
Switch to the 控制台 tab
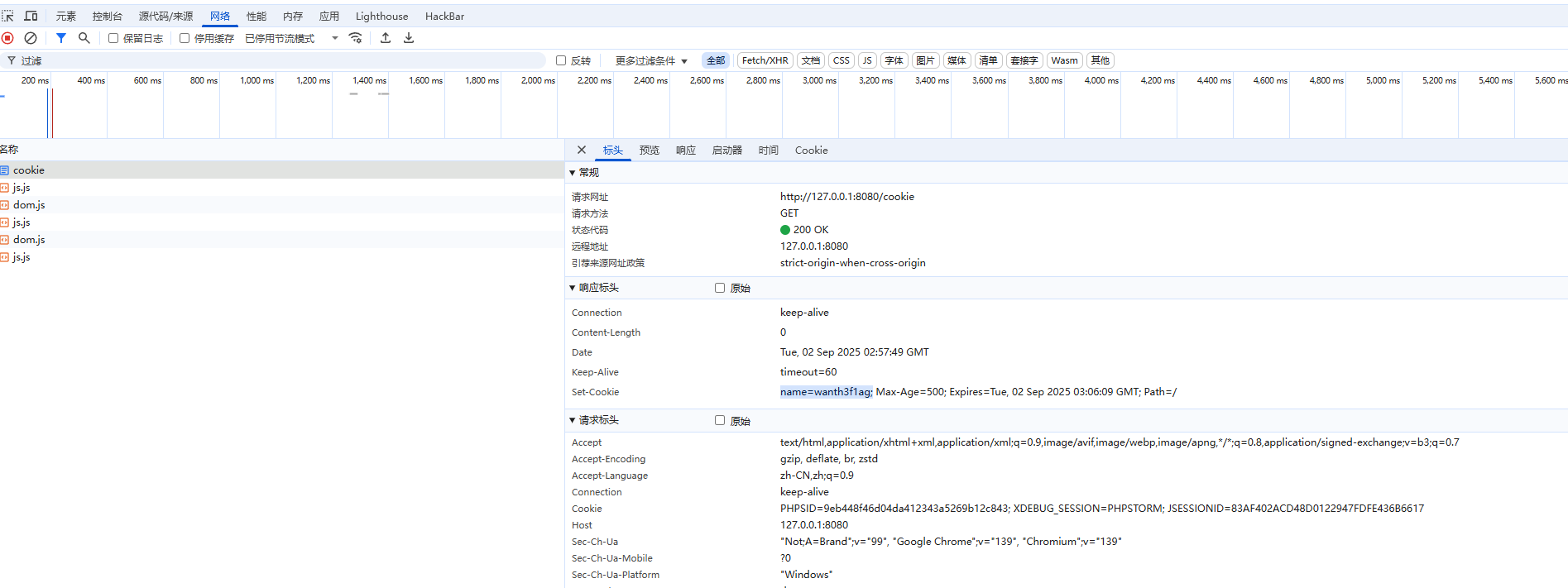point(107,17)
